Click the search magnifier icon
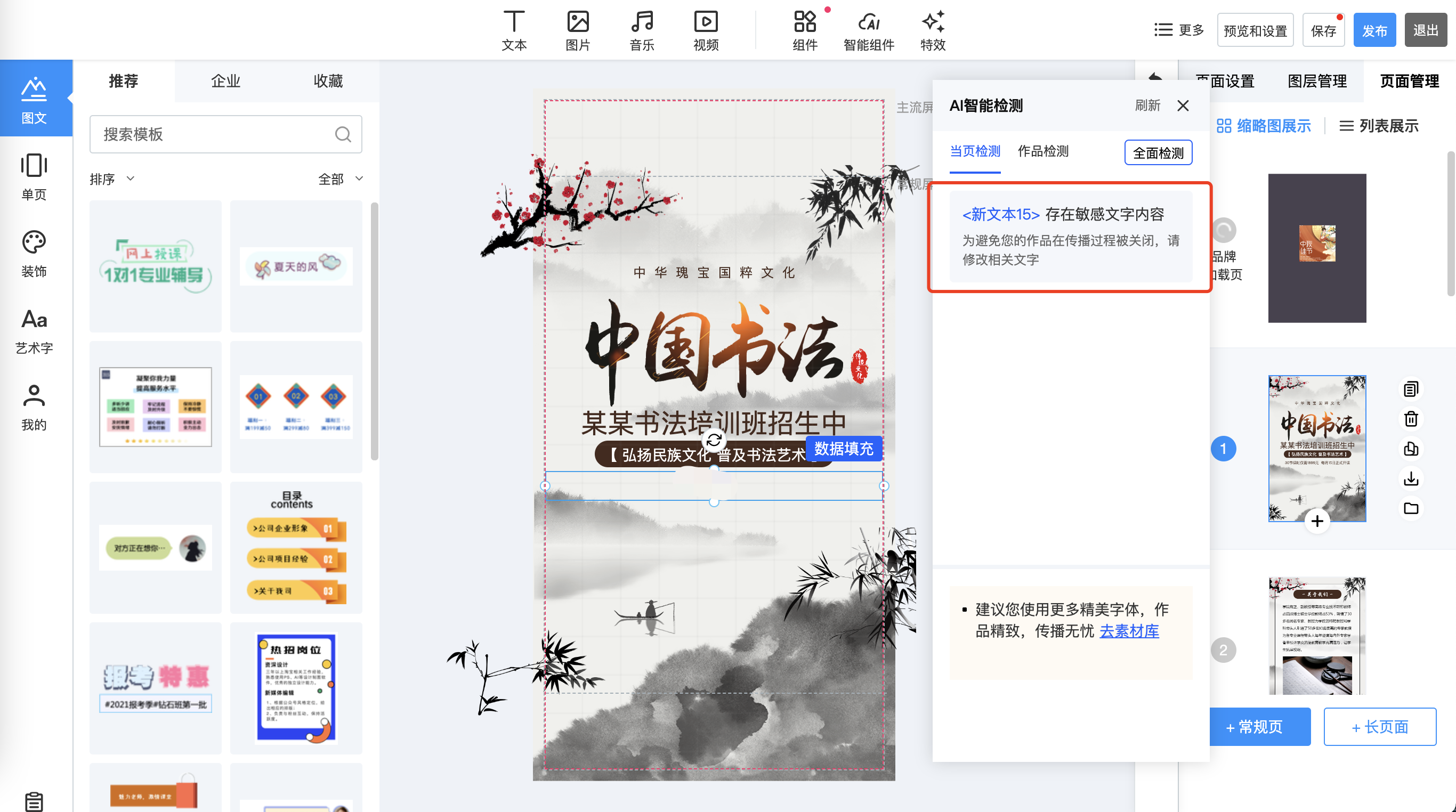Viewport: 1456px width, 812px height. [343, 134]
